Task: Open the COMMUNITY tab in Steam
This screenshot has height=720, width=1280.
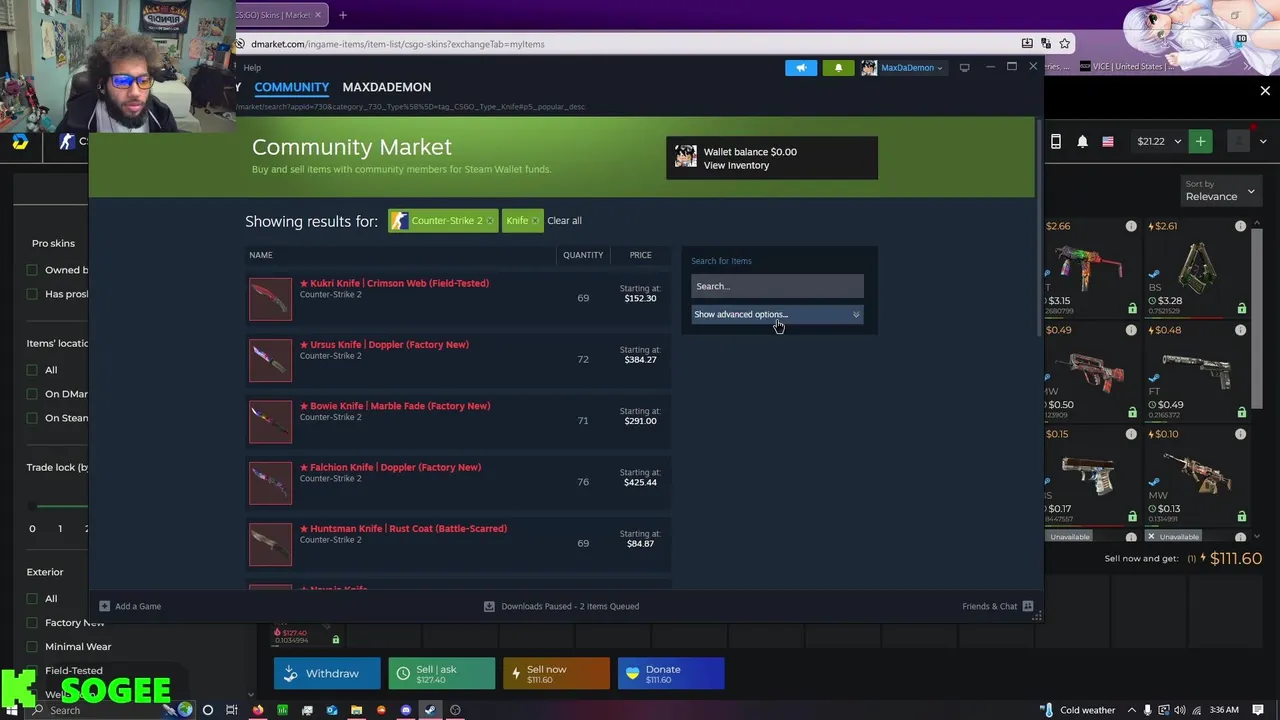Action: coord(291,87)
